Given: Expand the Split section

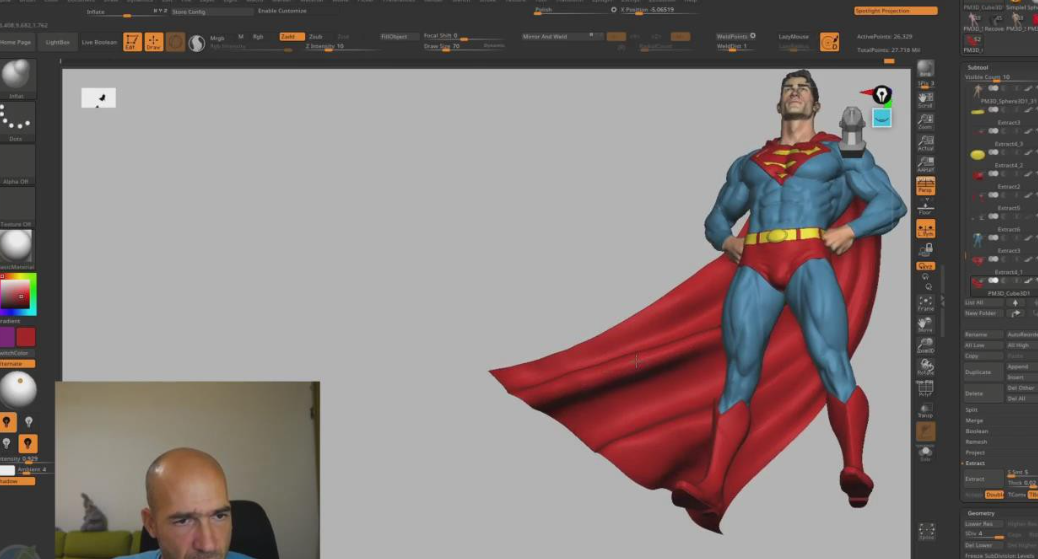Looking at the screenshot, I should (x=972, y=410).
